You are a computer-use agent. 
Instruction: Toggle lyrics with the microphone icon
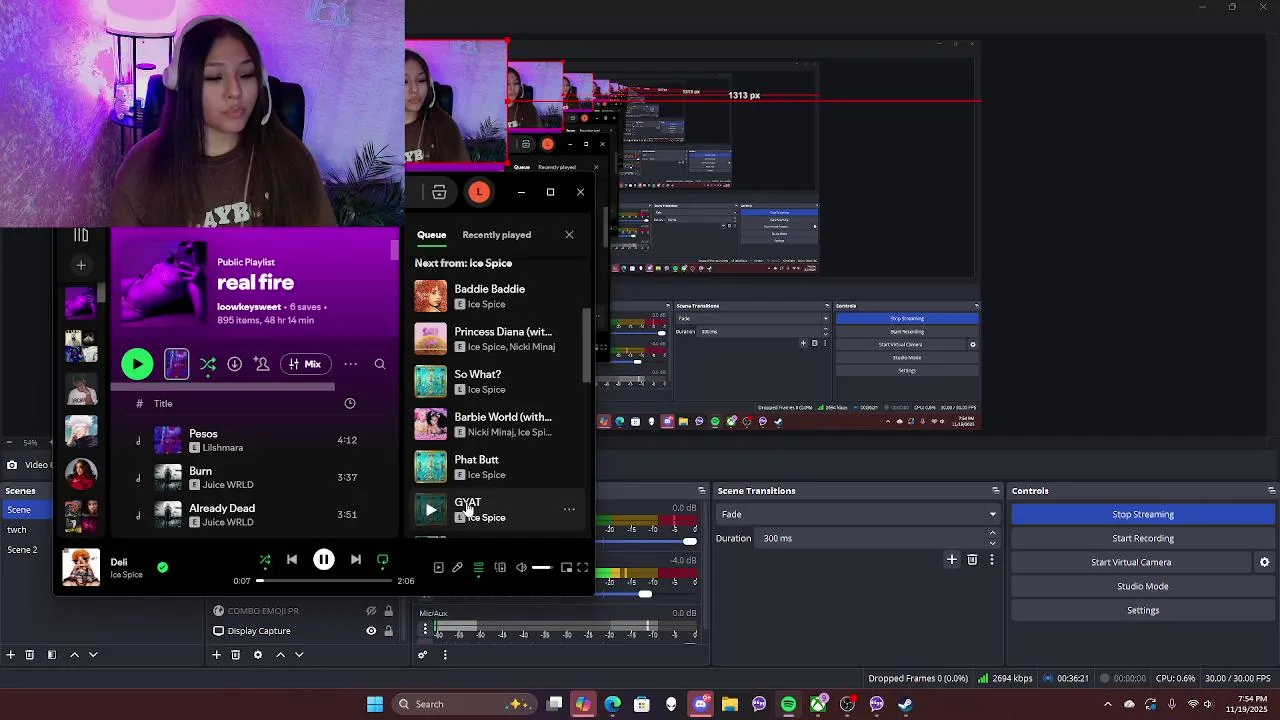click(458, 568)
